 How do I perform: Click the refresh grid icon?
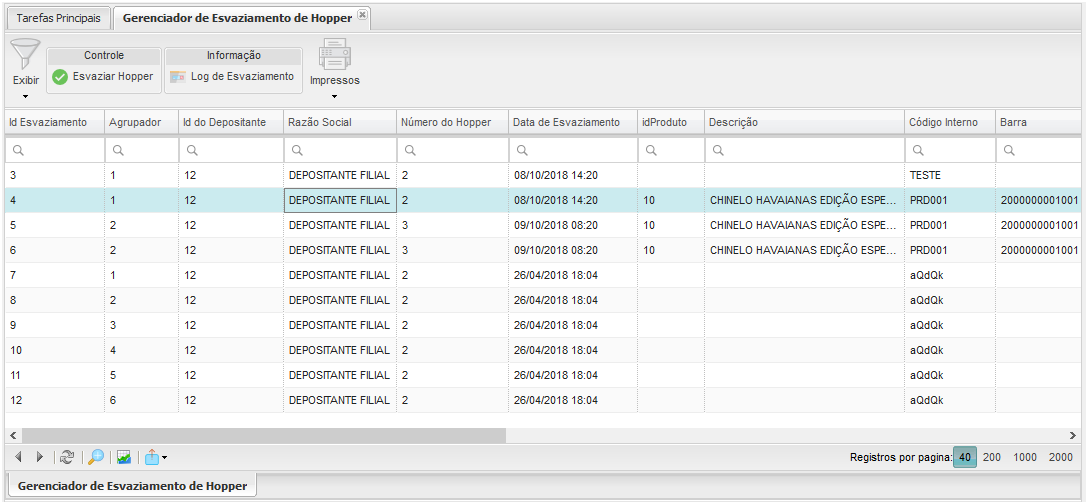pyautogui.click(x=66, y=456)
